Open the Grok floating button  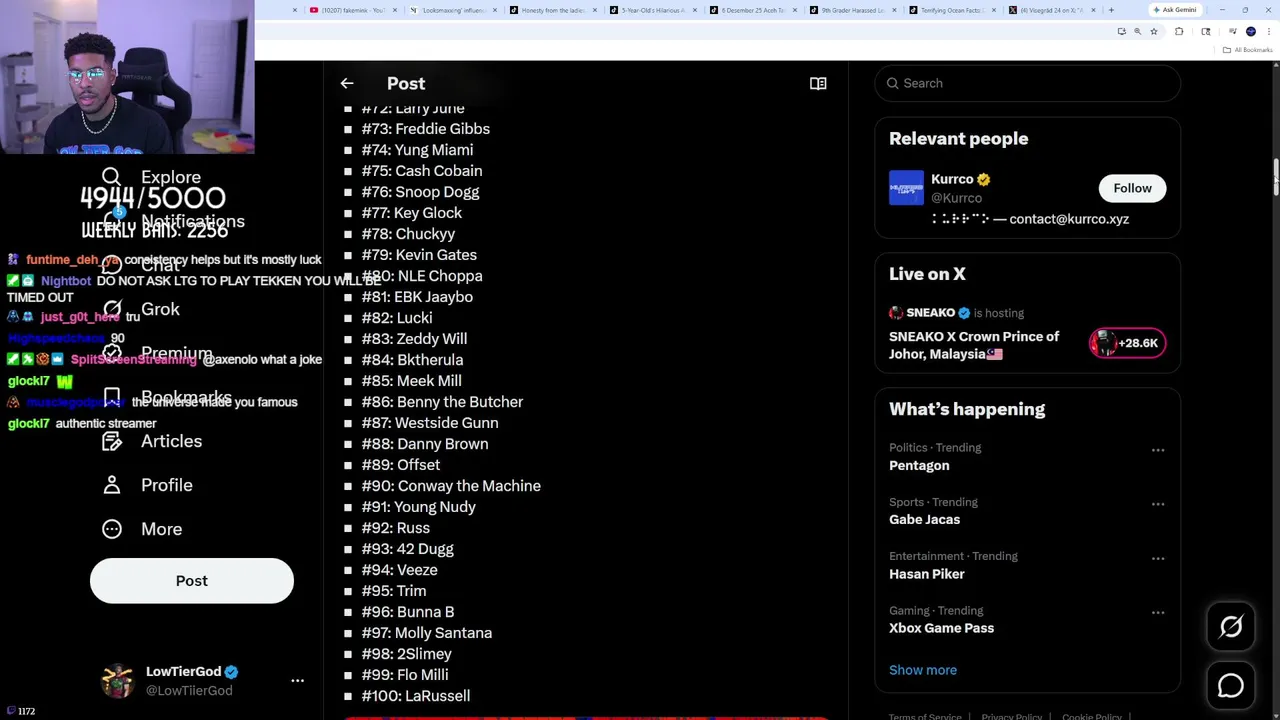(x=1231, y=627)
